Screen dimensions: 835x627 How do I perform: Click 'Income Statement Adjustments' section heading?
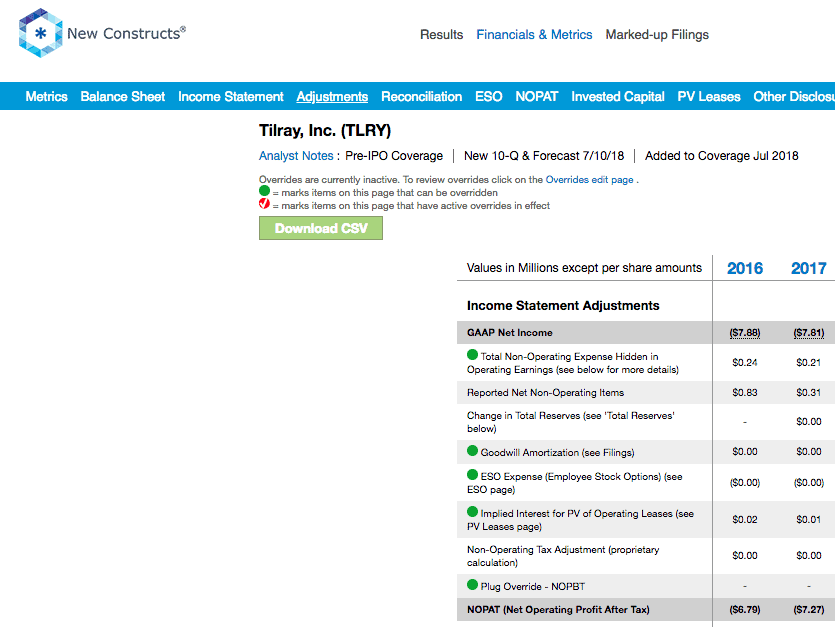point(563,305)
